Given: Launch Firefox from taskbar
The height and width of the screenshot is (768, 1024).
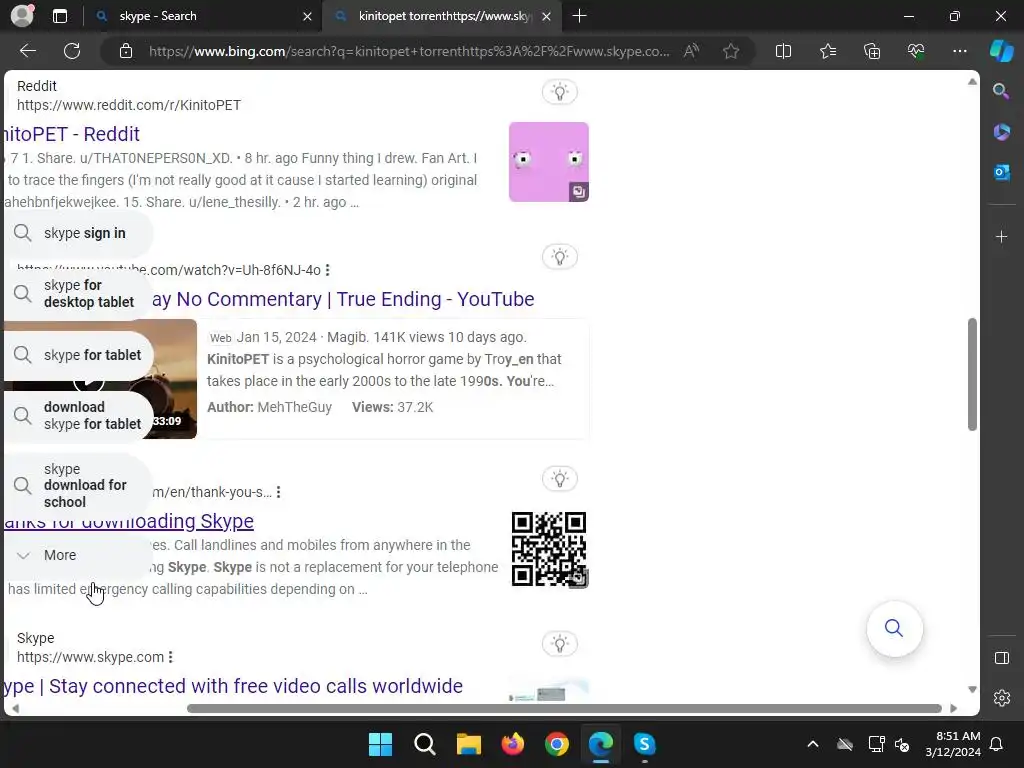Looking at the screenshot, I should point(513,744).
